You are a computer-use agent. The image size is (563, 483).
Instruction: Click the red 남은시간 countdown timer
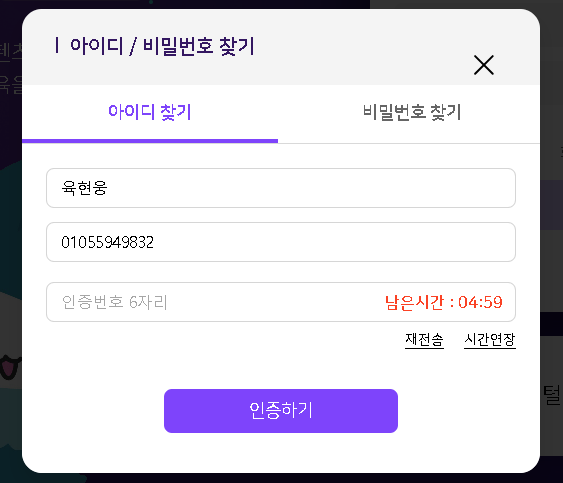443,302
